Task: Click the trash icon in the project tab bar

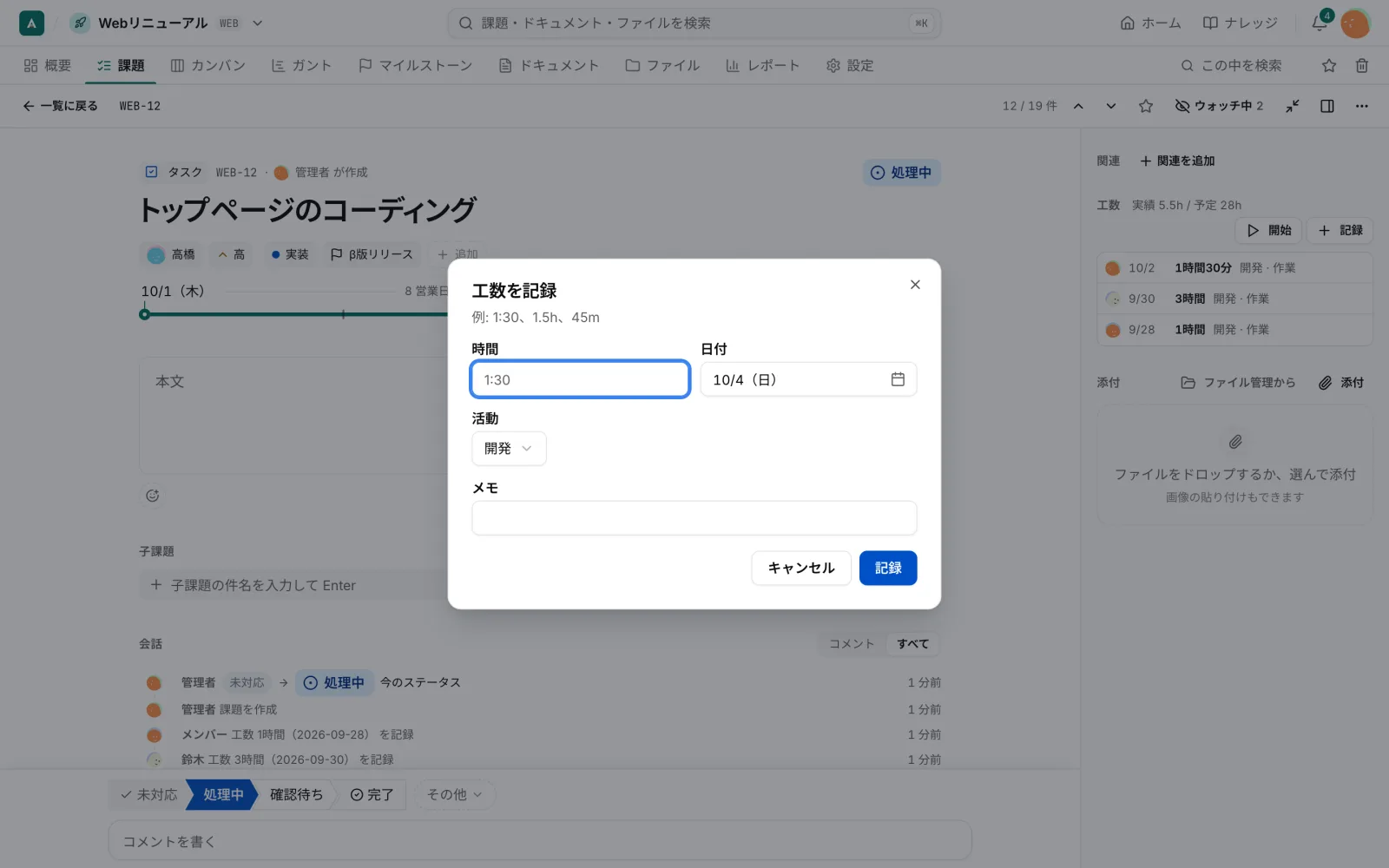Action: pos(1362,65)
